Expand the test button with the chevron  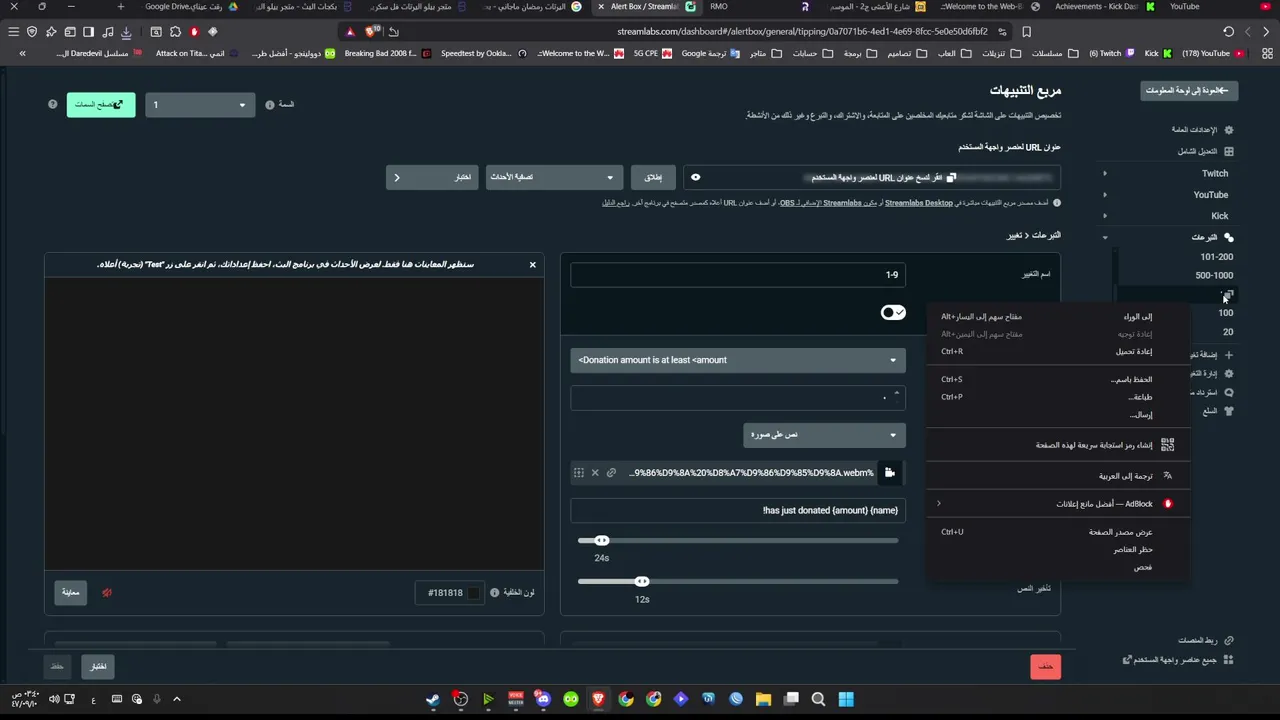click(x=397, y=177)
